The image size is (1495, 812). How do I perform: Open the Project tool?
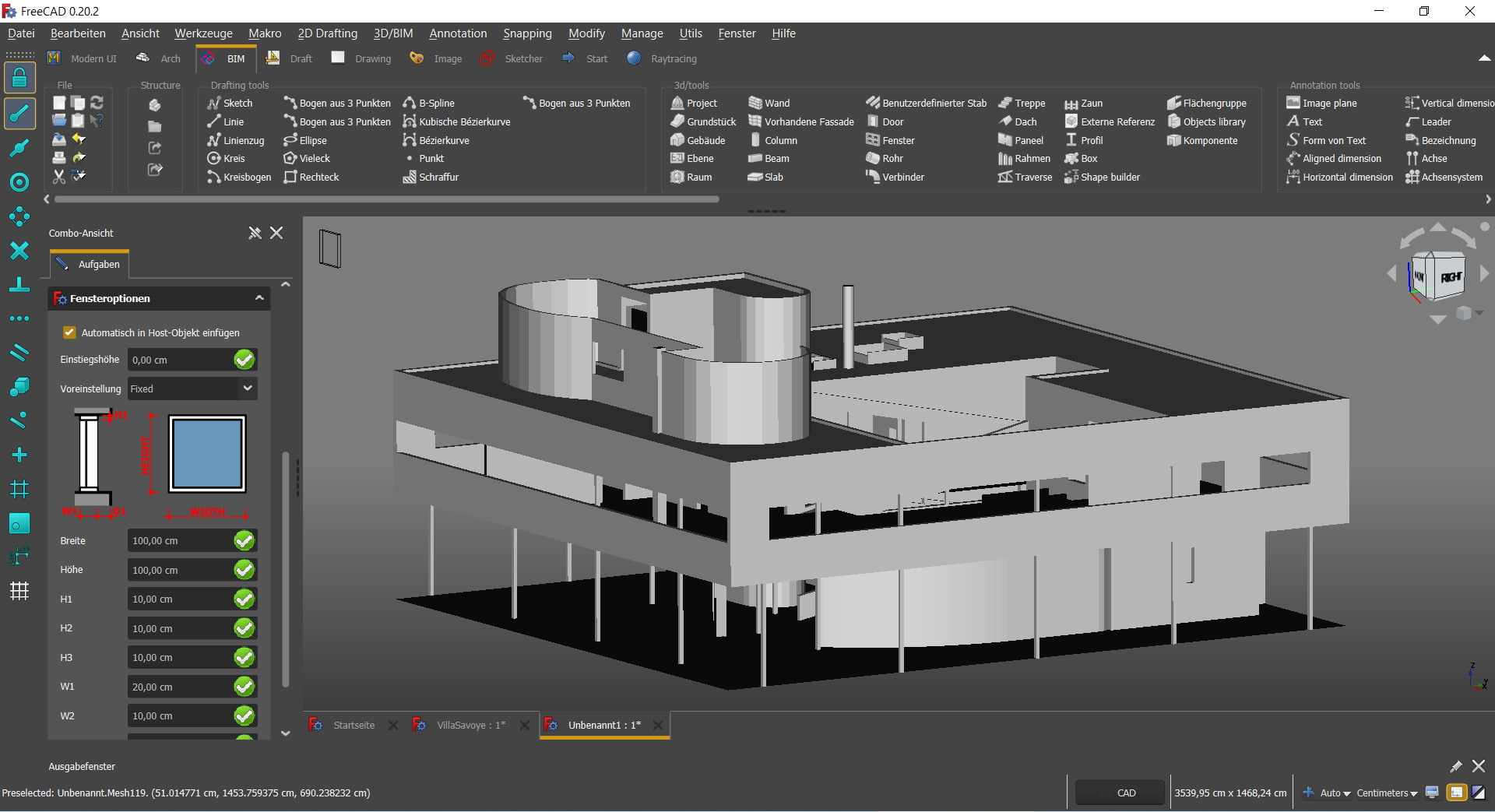tap(694, 103)
